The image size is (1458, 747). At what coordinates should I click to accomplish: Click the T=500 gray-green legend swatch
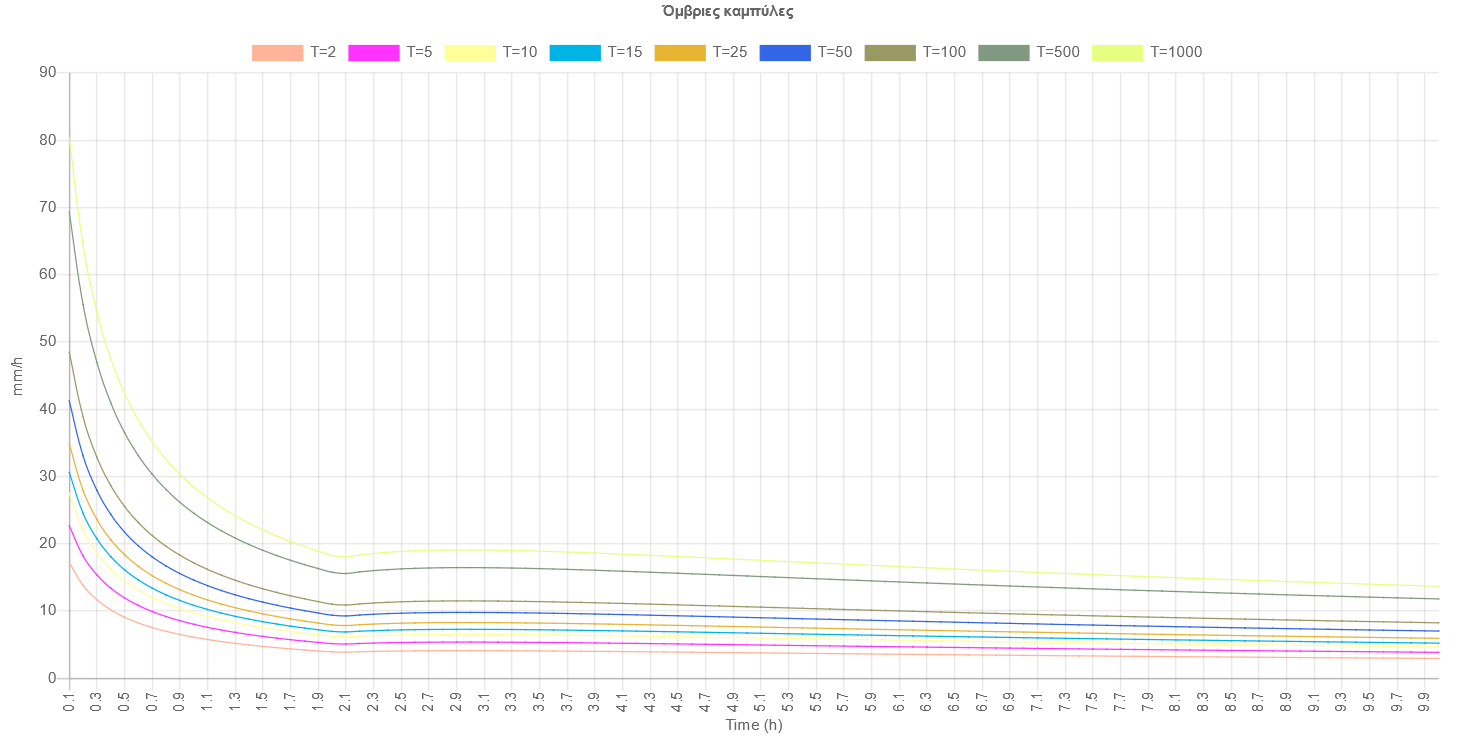coord(1003,53)
